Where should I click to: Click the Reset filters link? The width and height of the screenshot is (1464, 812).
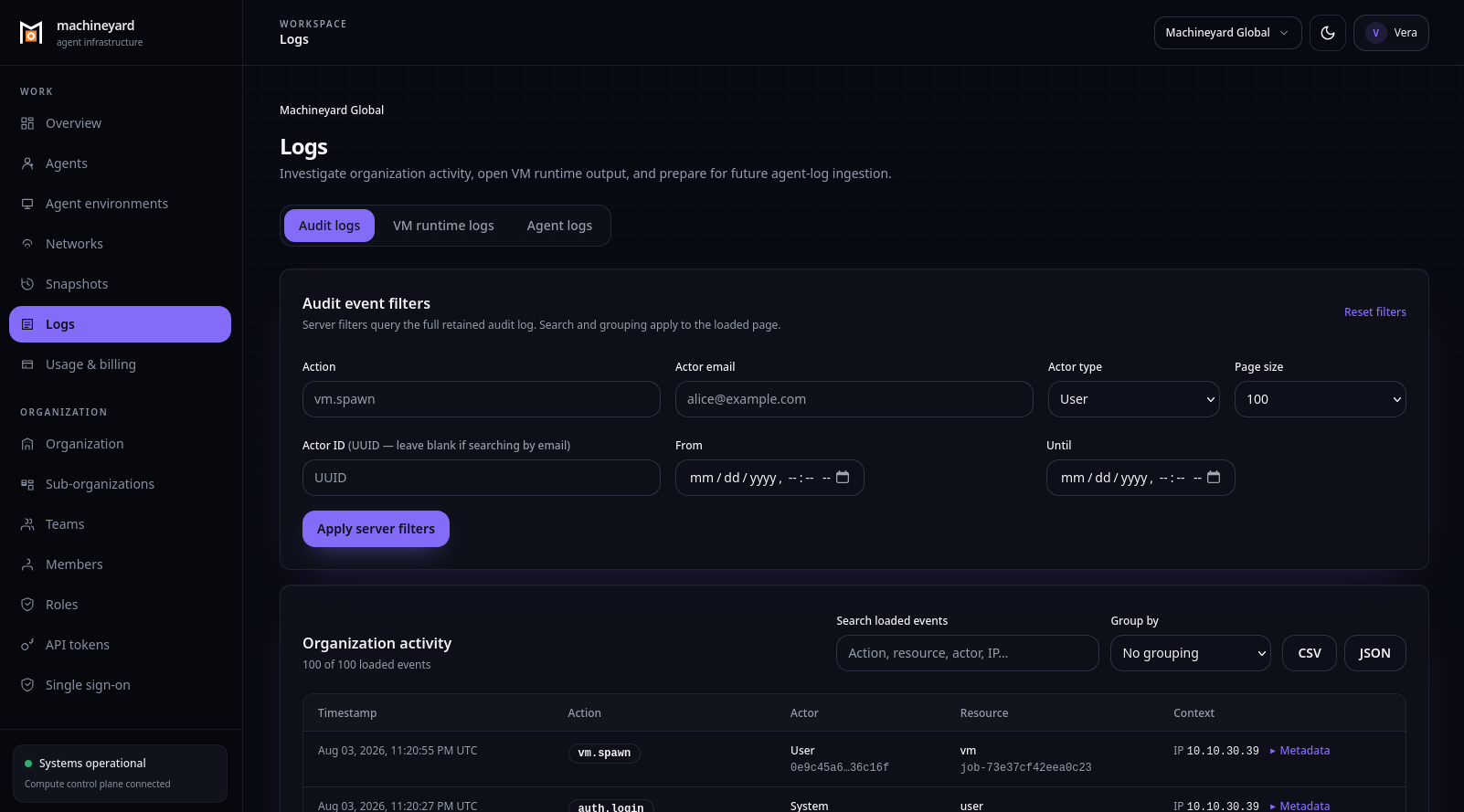[x=1374, y=312]
